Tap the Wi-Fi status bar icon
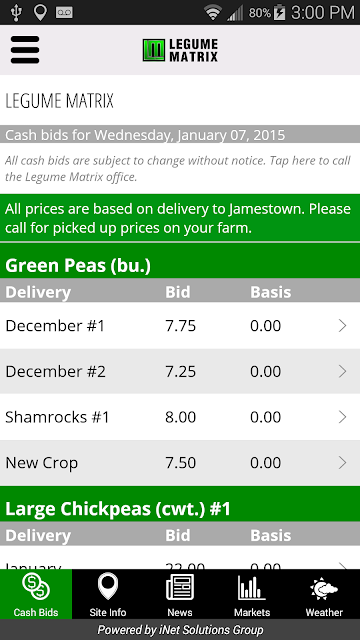 pos(213,13)
